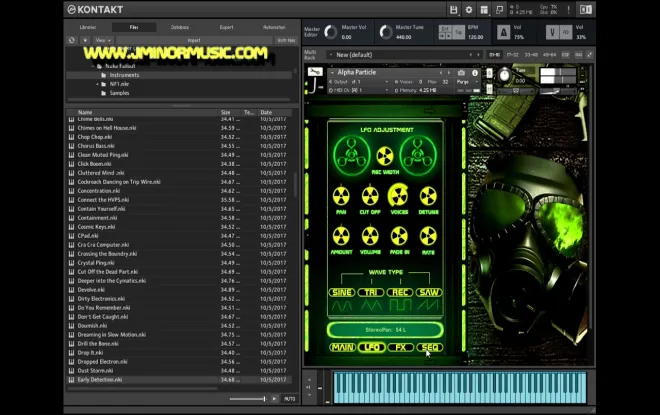This screenshot has width=660, height=415.
Task: Click the Instr Nav button
Action: tap(286, 40)
